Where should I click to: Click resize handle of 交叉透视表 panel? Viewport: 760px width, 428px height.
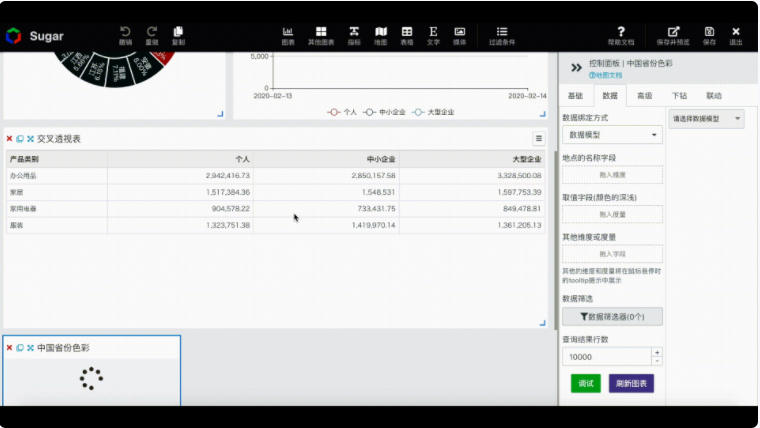click(542, 323)
